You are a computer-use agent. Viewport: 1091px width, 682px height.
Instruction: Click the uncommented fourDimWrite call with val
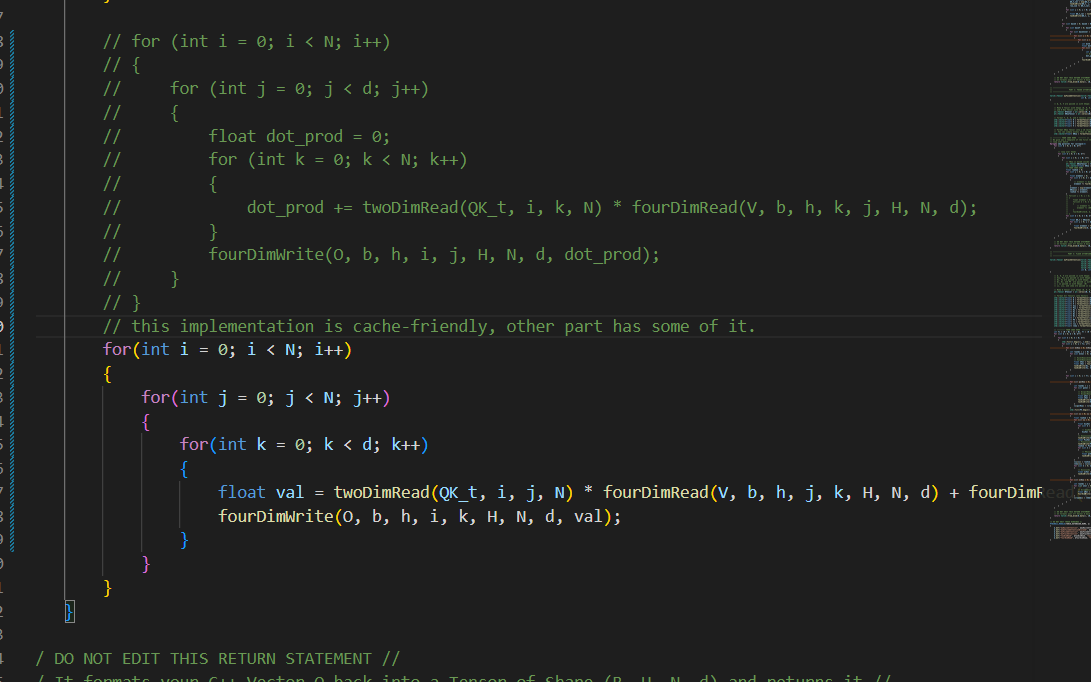point(420,516)
